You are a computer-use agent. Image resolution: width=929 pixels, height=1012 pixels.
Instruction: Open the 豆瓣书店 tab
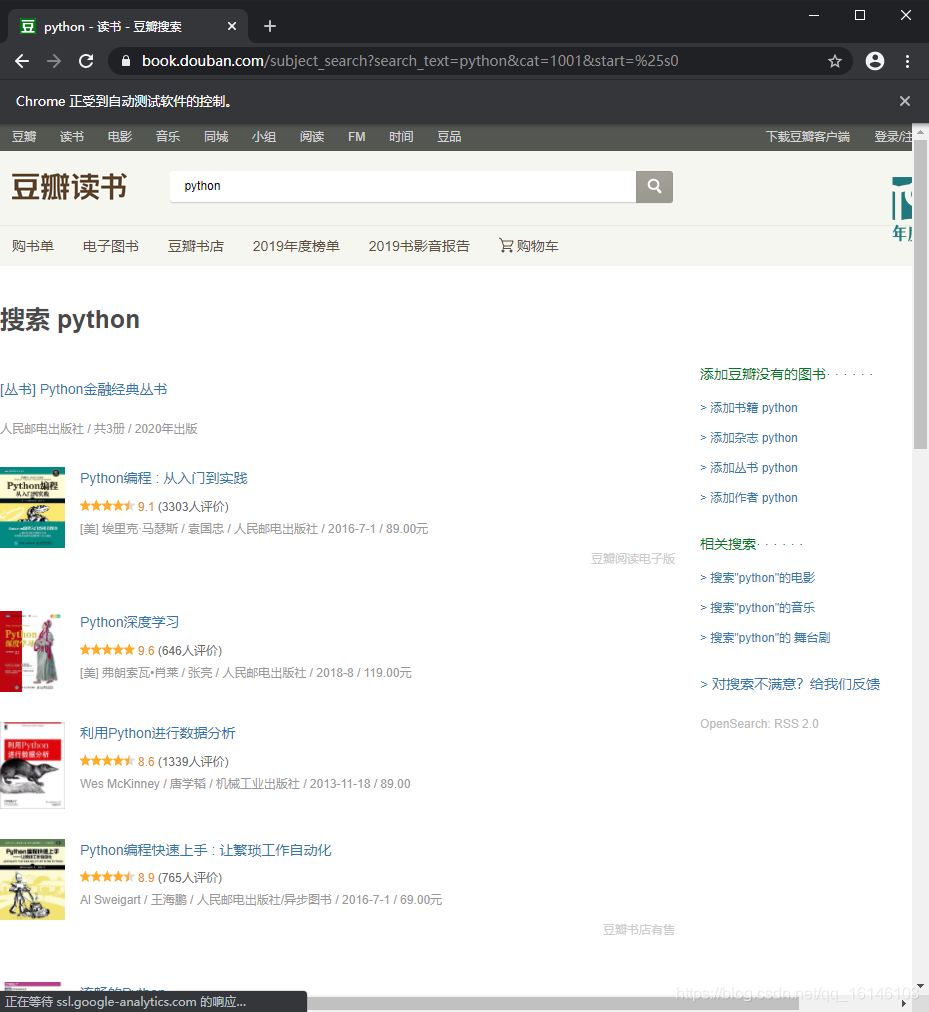(196, 246)
